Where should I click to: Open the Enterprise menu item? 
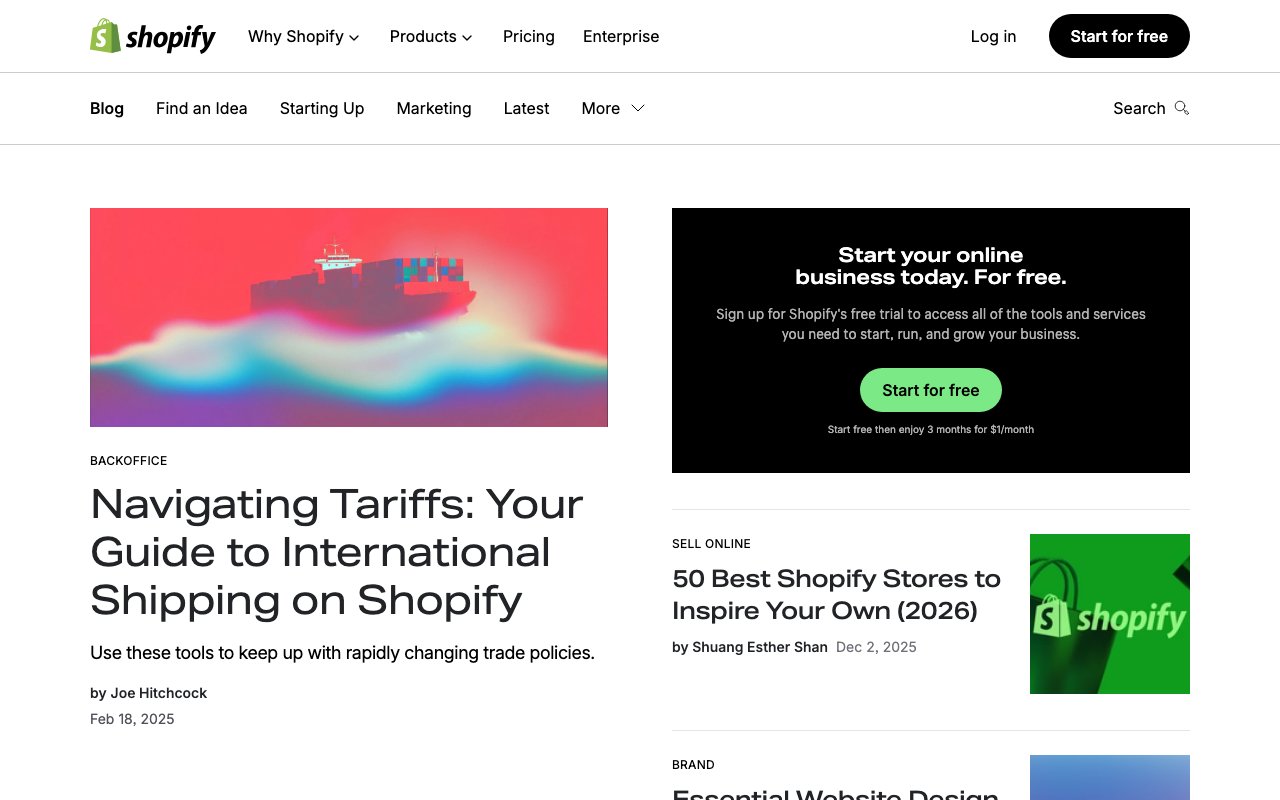pyautogui.click(x=621, y=37)
